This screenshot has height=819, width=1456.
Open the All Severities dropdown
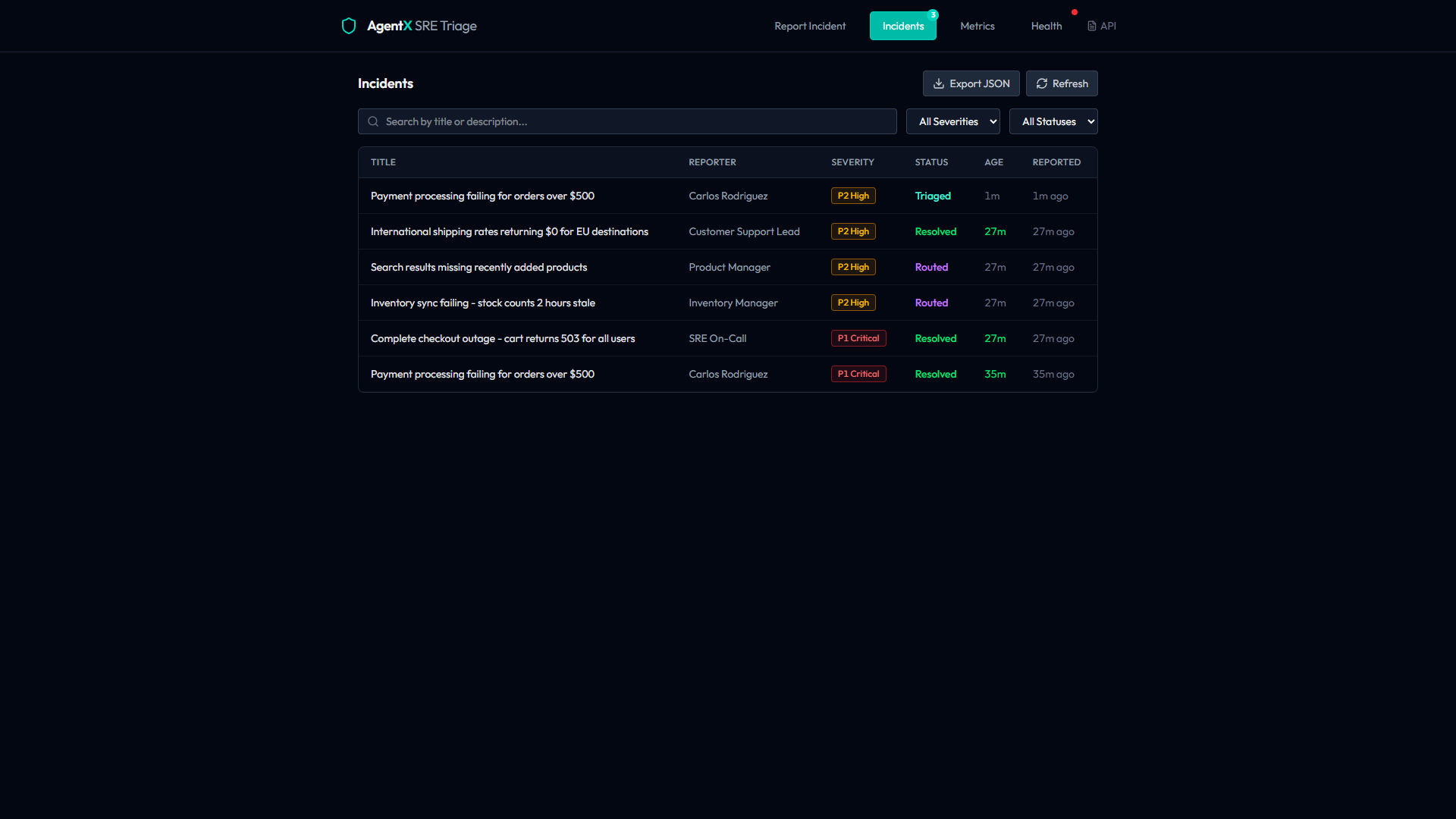pyautogui.click(x=952, y=121)
